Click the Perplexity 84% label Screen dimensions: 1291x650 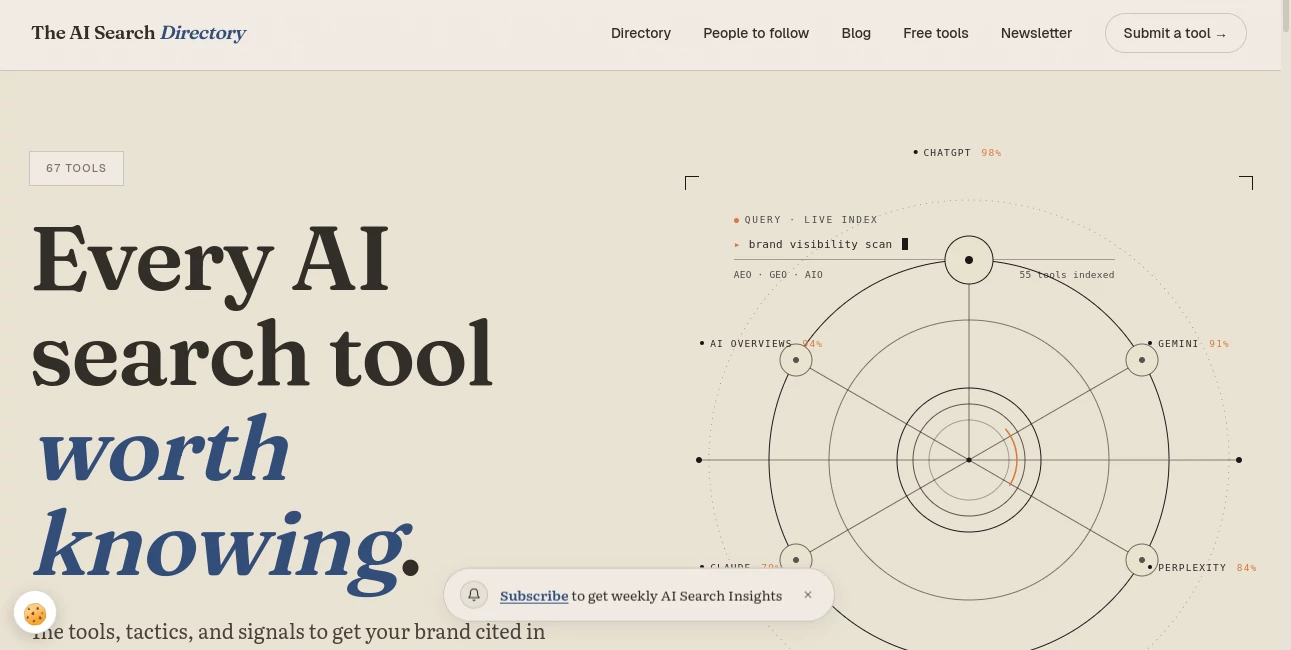coord(1203,568)
